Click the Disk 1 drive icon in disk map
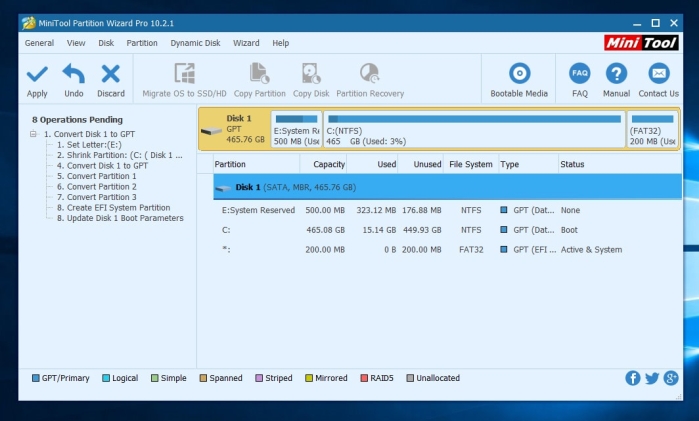 [211, 131]
